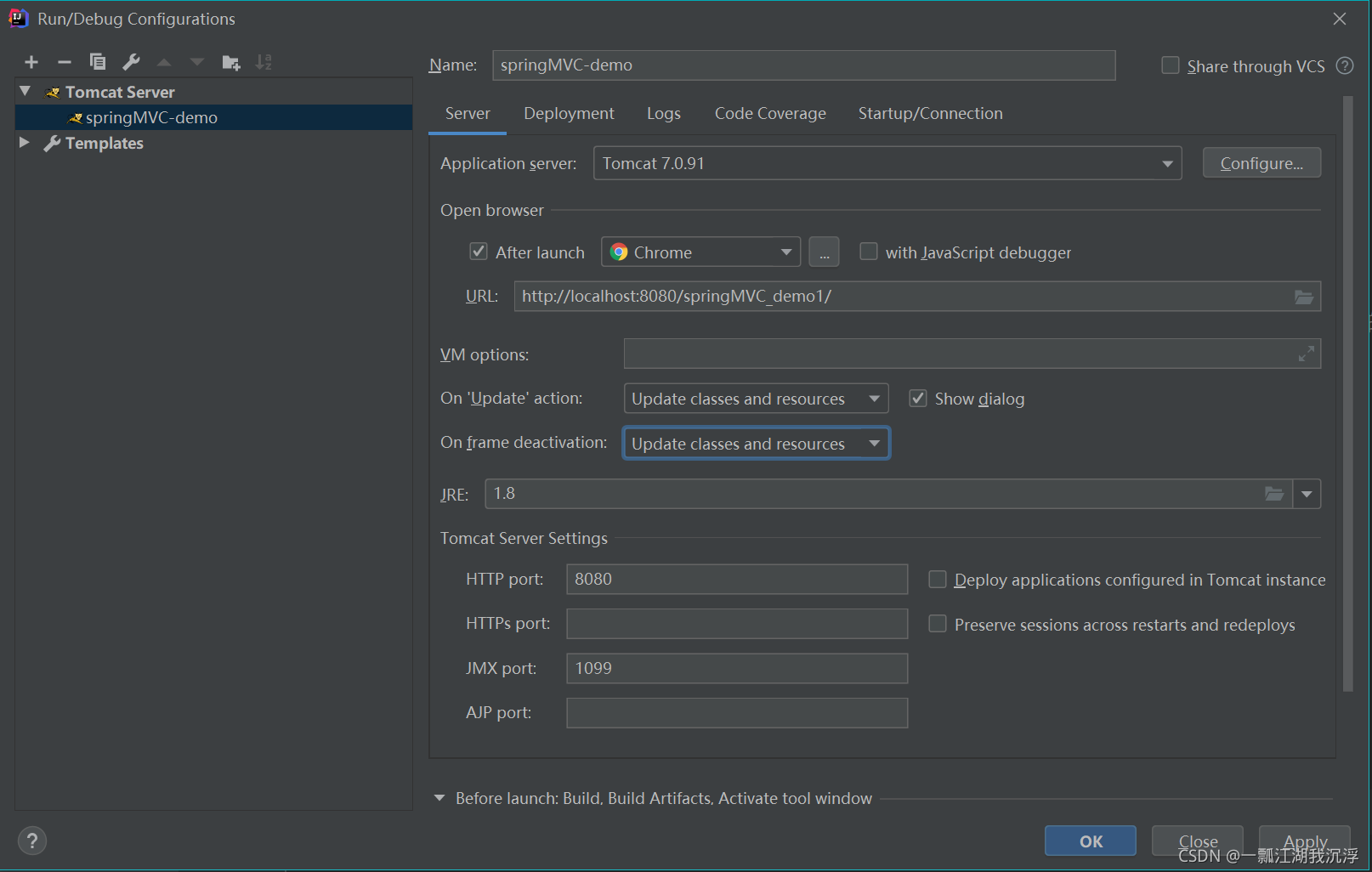
Task: Click browser ellipsis button
Action: [824, 252]
